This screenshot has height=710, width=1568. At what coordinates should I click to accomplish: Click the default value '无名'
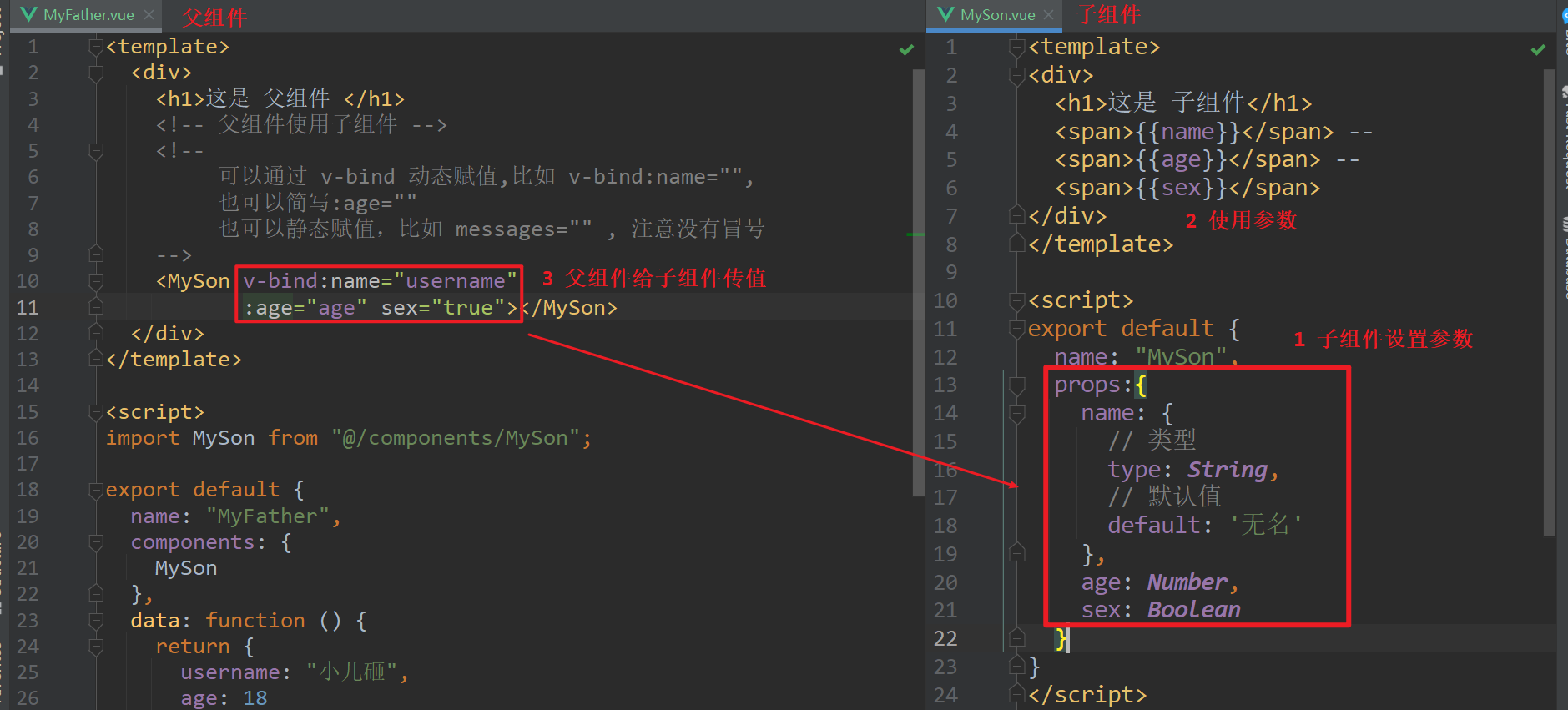1266,526
